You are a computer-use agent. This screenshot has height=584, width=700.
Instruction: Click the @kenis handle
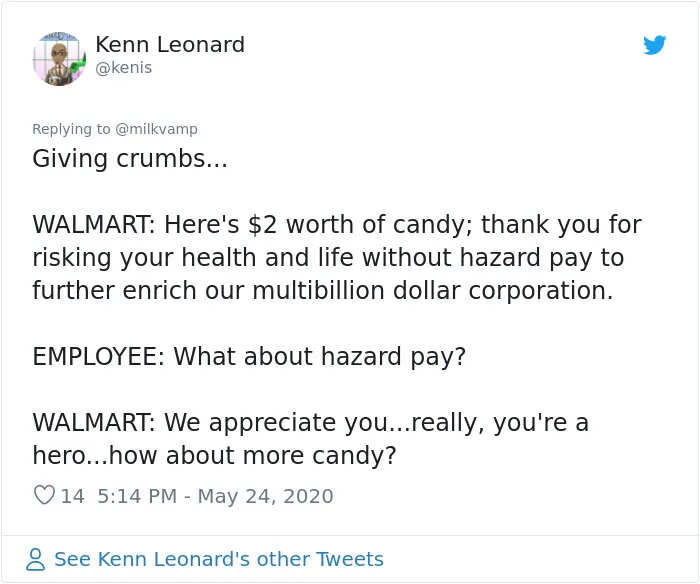click(124, 68)
